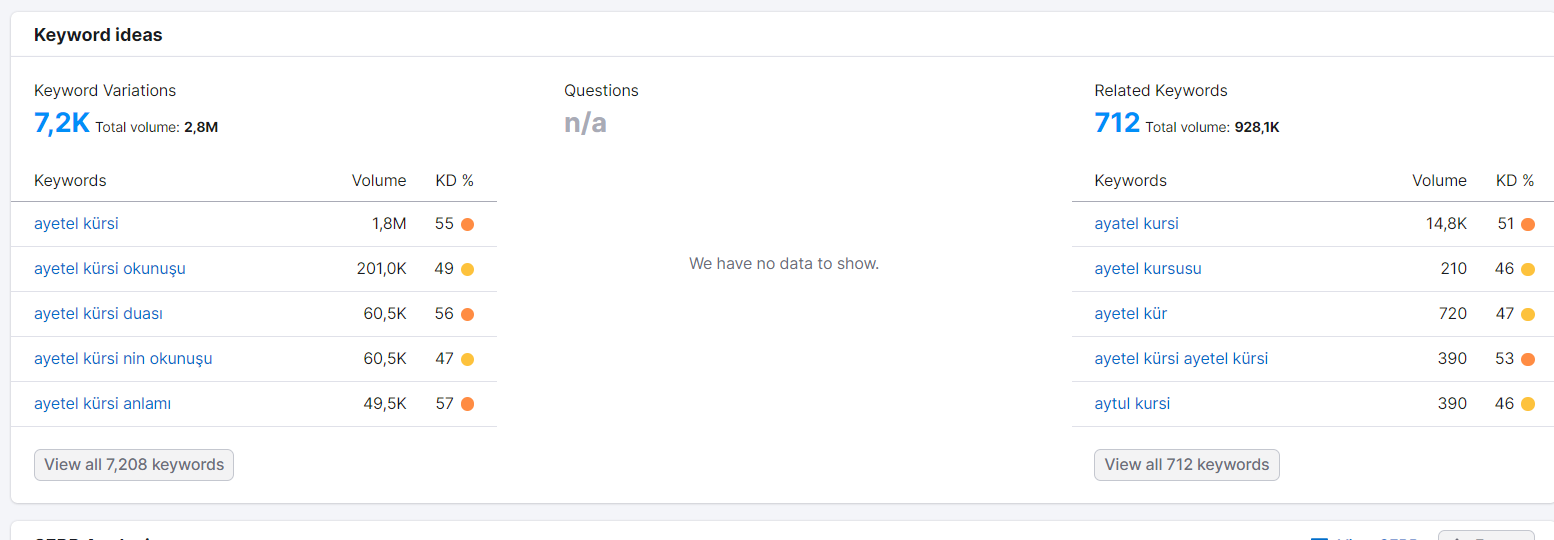Viewport: 1554px width, 540px height.
Task: Open the ayetel kürsi anlamı keyword link
Action: [102, 404]
